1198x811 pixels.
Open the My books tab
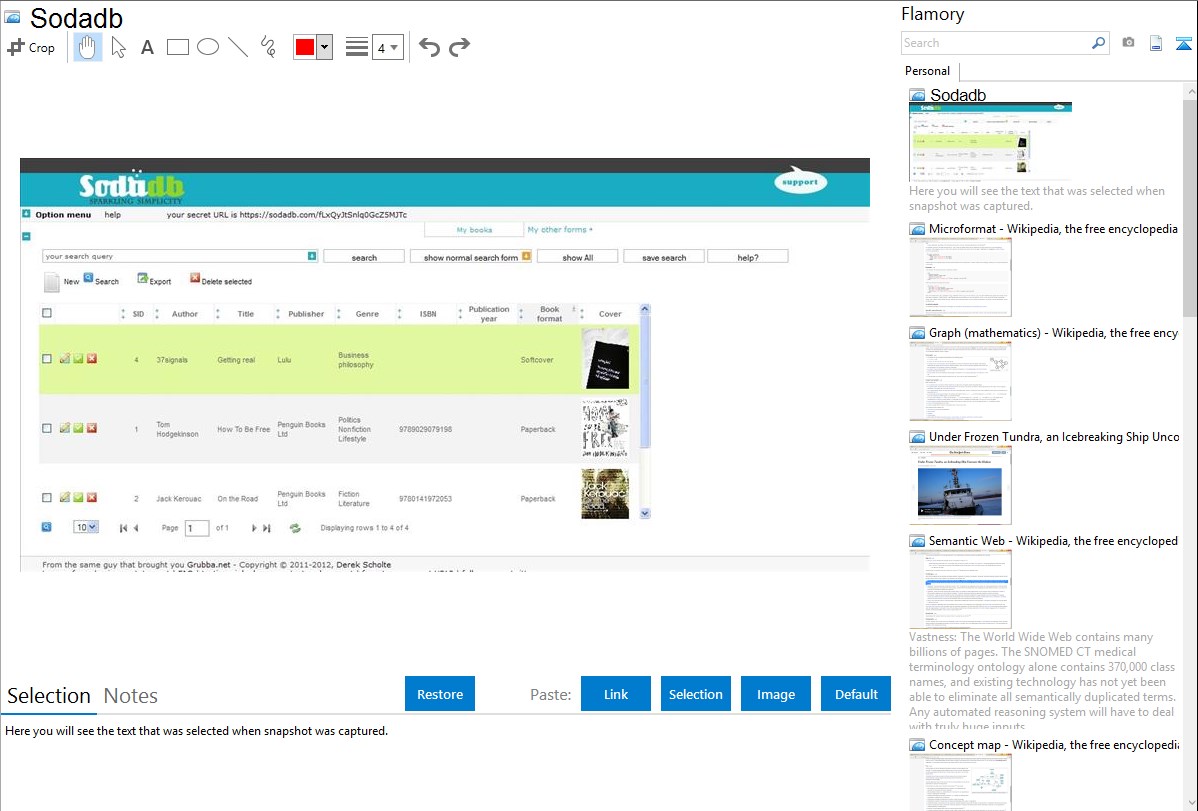(x=474, y=230)
